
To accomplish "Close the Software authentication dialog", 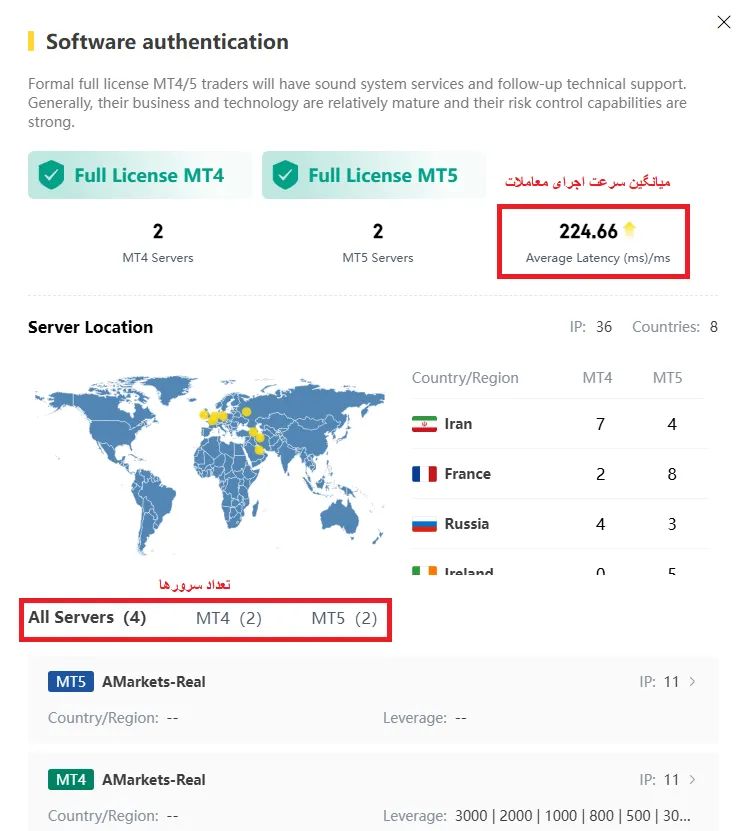I will [724, 22].
